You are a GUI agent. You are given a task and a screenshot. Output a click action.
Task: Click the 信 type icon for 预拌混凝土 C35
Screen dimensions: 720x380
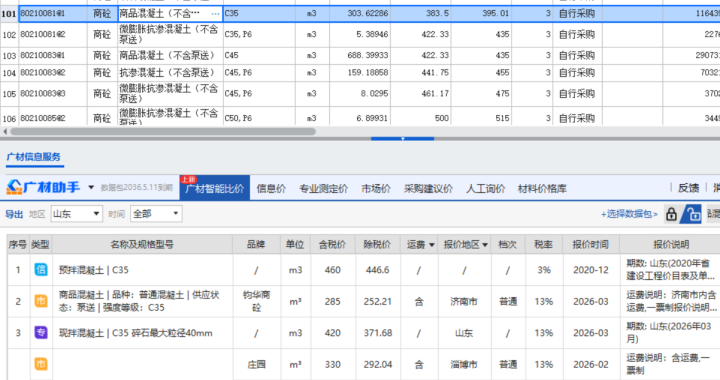coord(41,269)
